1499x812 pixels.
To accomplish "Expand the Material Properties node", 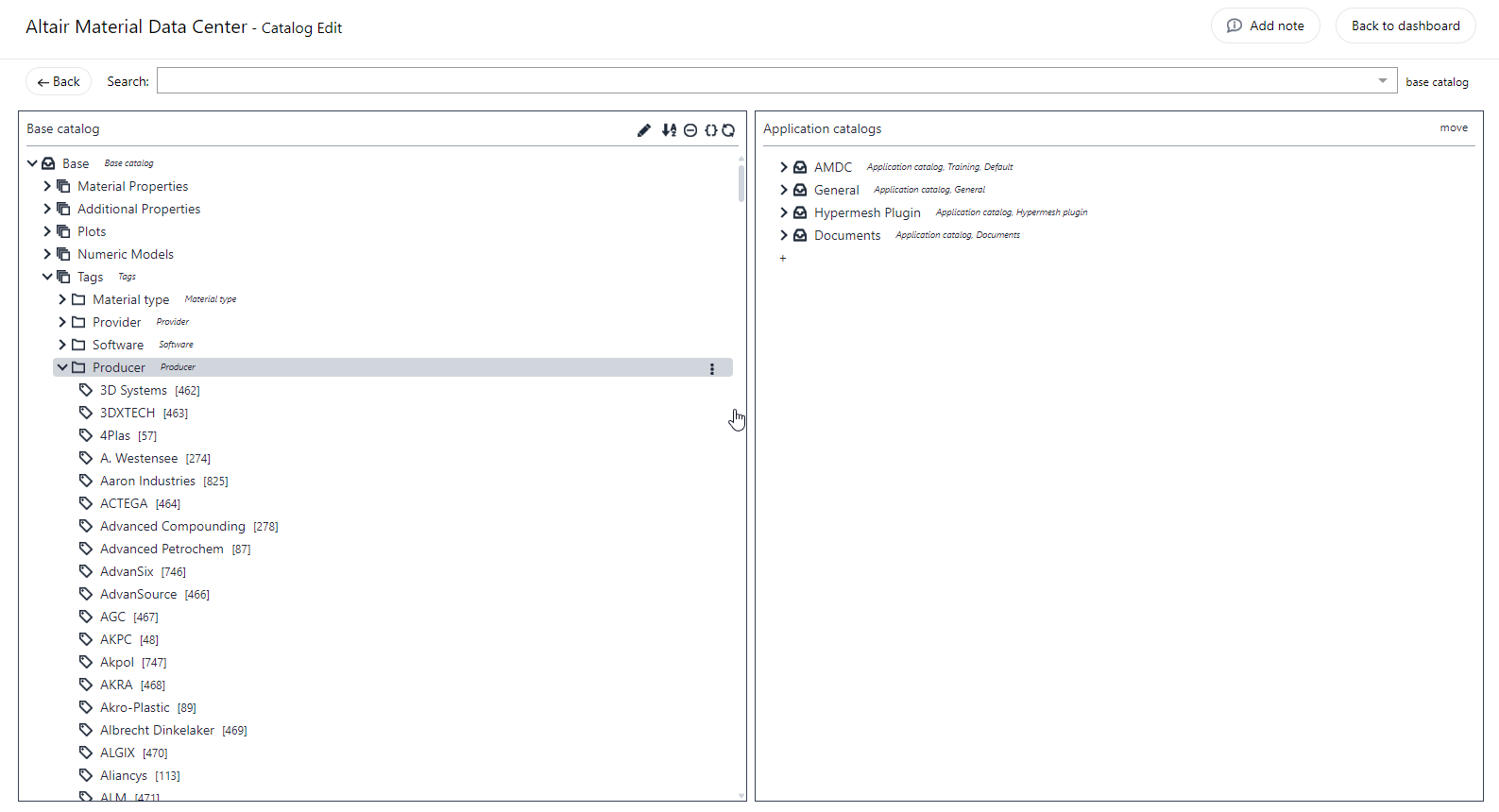I will (x=47, y=186).
